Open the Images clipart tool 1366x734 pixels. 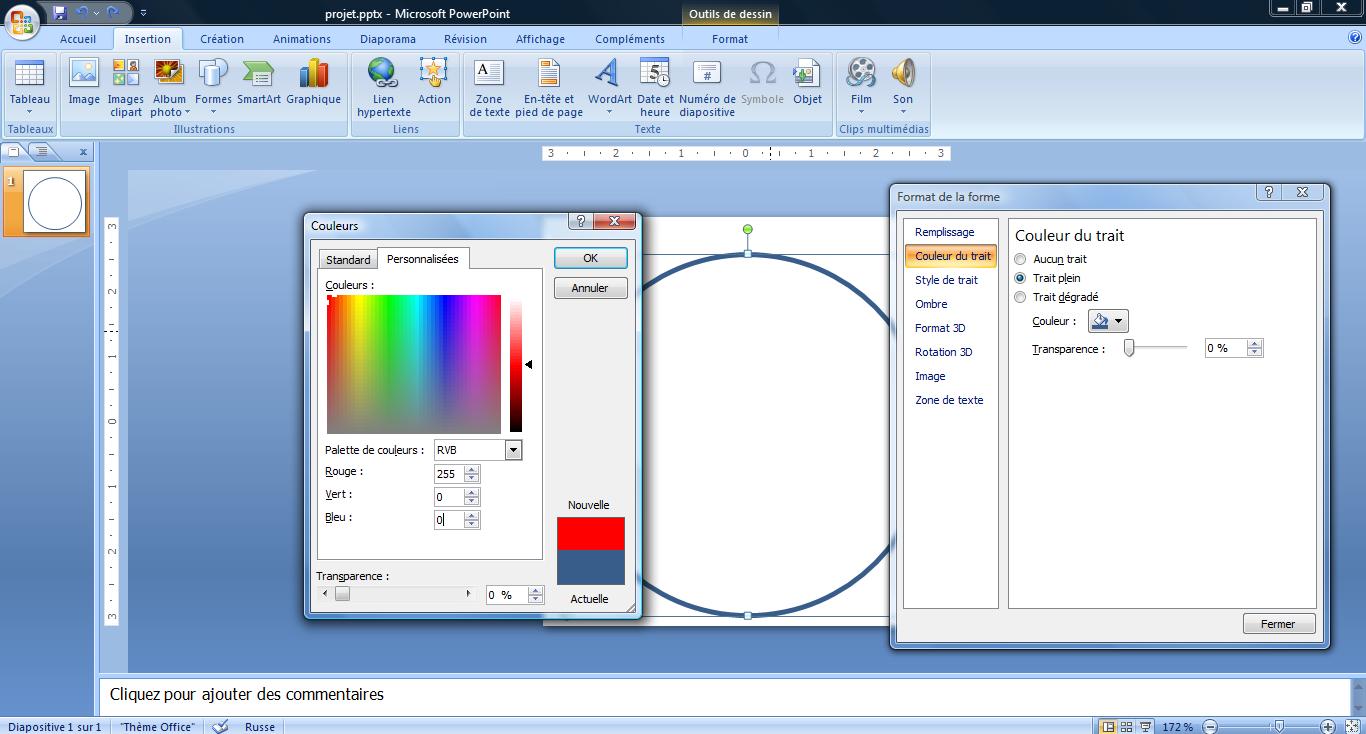click(x=126, y=88)
